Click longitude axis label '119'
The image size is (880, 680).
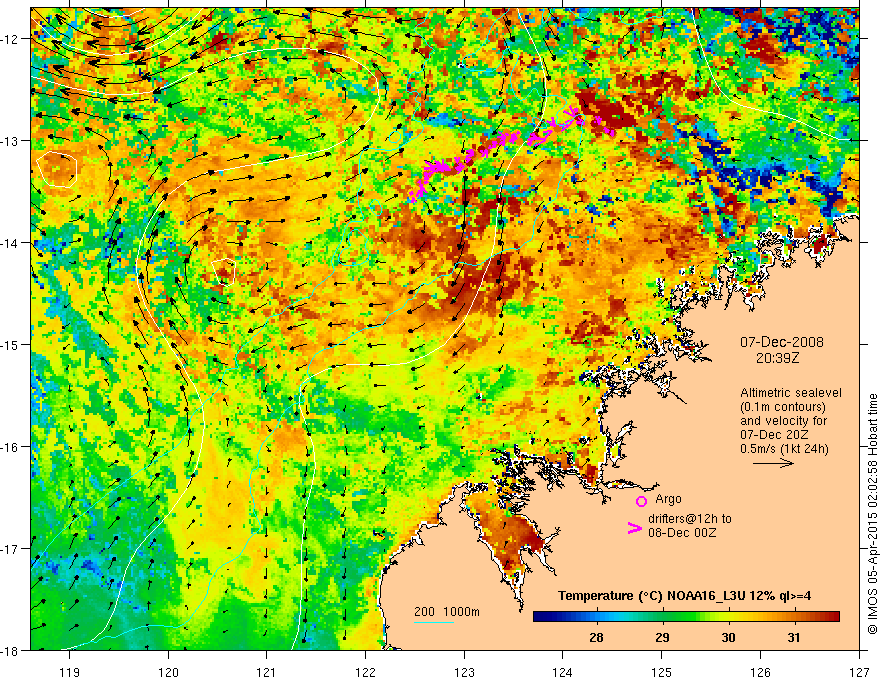tap(70, 672)
